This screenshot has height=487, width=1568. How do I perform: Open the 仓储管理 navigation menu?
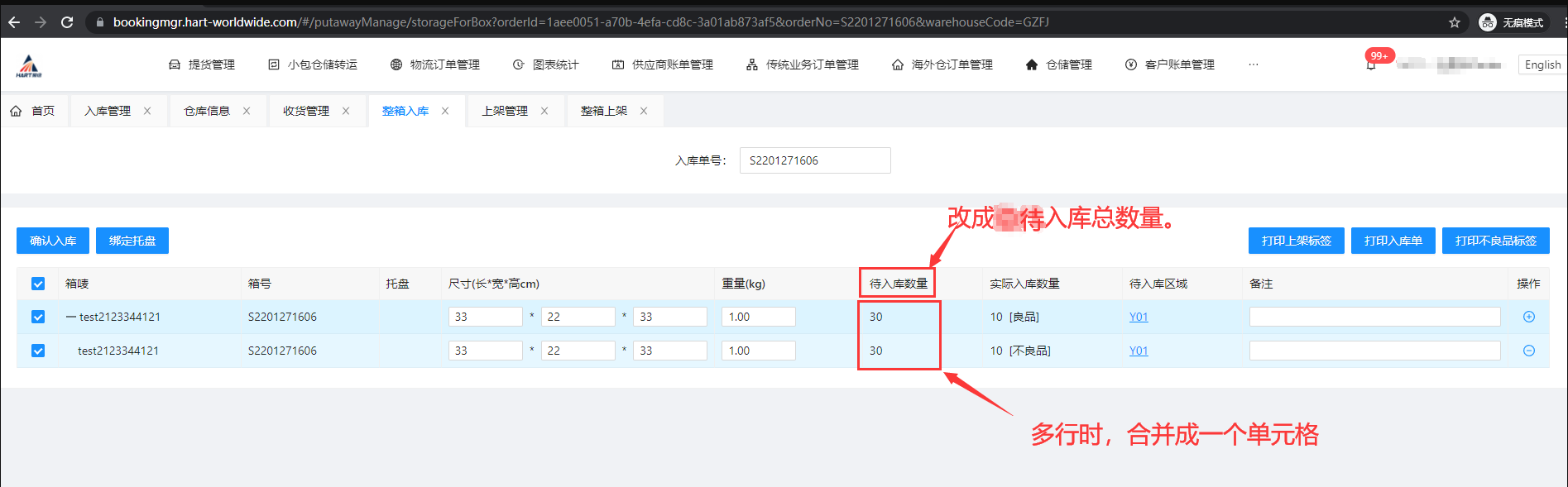(x=1059, y=64)
